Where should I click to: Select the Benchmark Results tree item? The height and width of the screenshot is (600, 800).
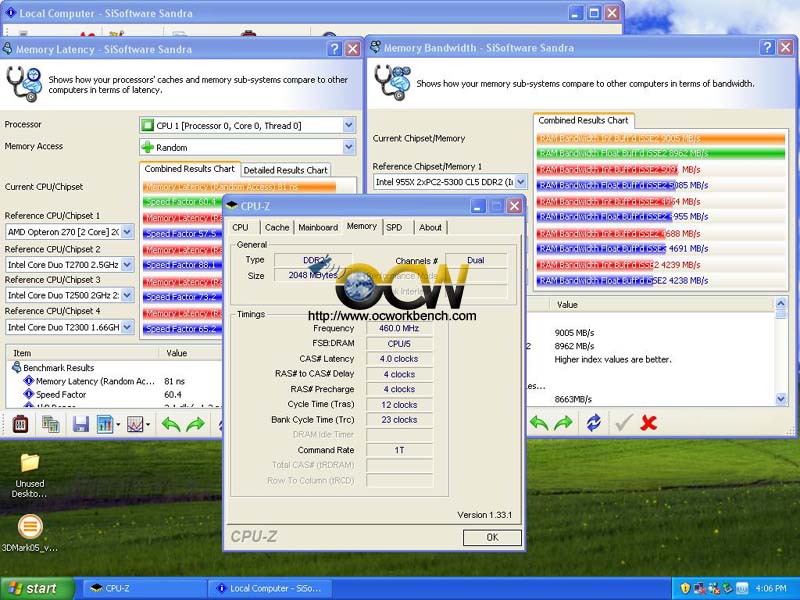59,367
